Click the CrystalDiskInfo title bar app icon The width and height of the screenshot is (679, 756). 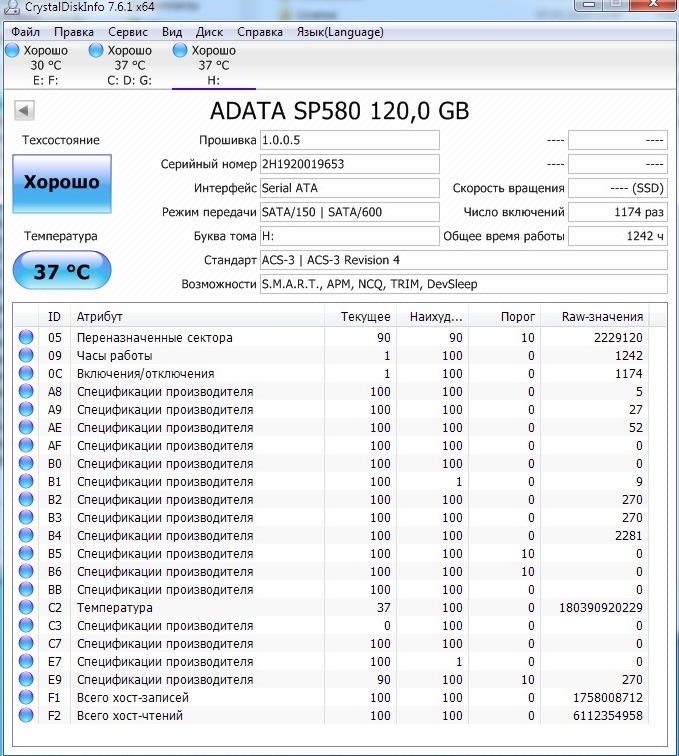pyautogui.click(x=11, y=6)
